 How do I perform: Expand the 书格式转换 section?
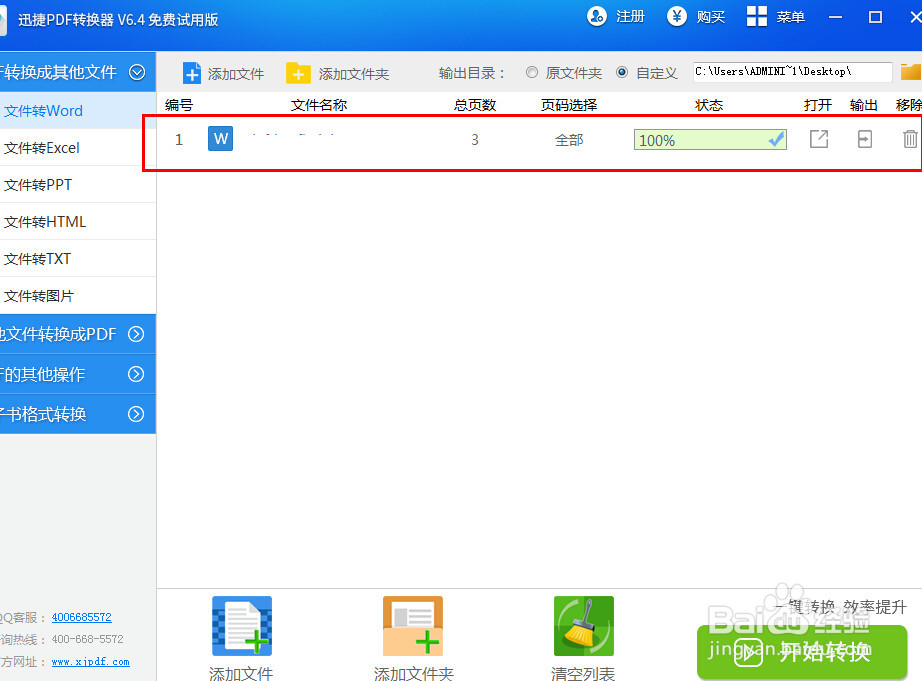(x=136, y=414)
